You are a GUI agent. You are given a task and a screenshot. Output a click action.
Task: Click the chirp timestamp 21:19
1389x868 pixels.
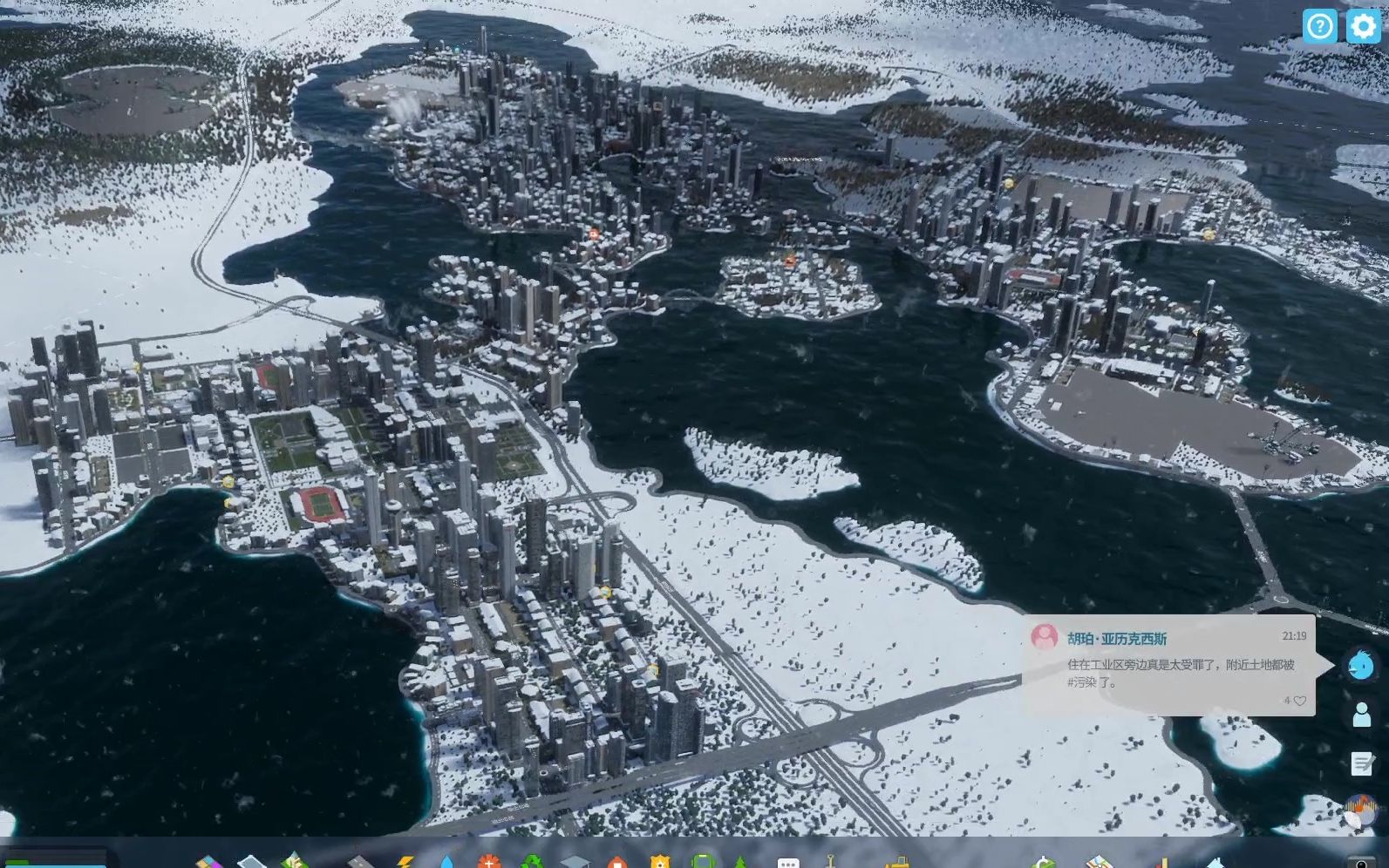click(x=1294, y=636)
